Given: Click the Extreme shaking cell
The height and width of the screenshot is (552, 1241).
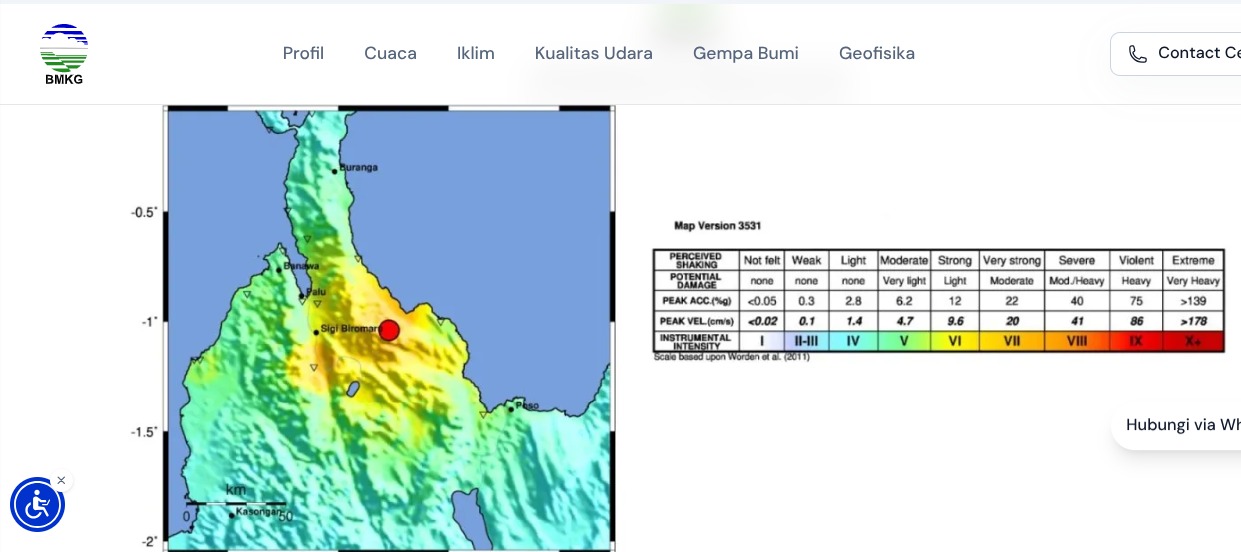Looking at the screenshot, I should pyautogui.click(x=1193, y=260).
